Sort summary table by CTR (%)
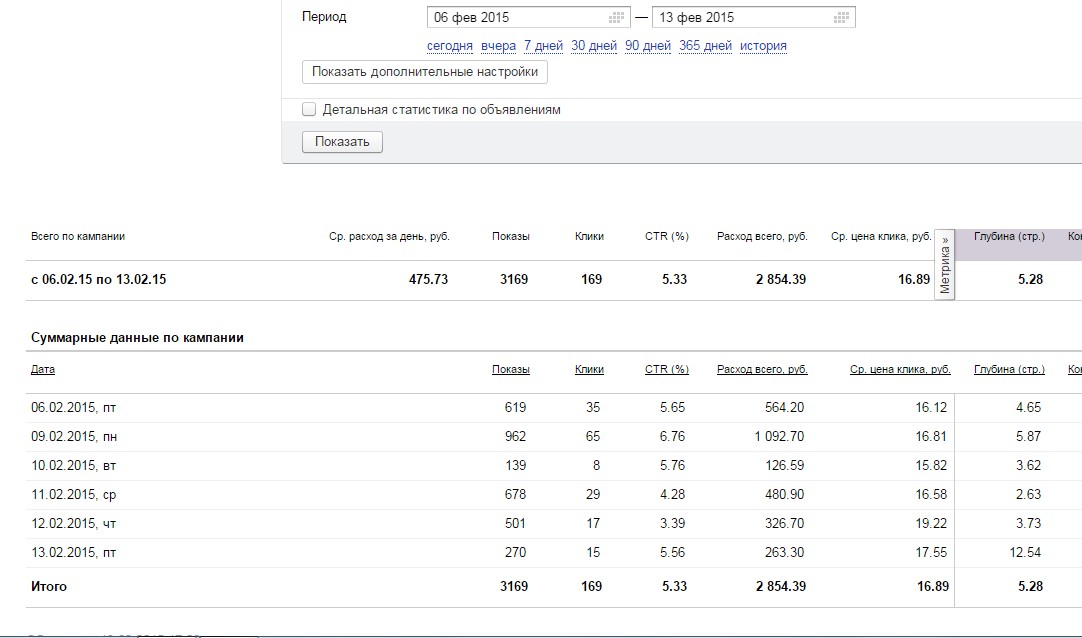Viewport: 1082px width, 638px height. [666, 370]
